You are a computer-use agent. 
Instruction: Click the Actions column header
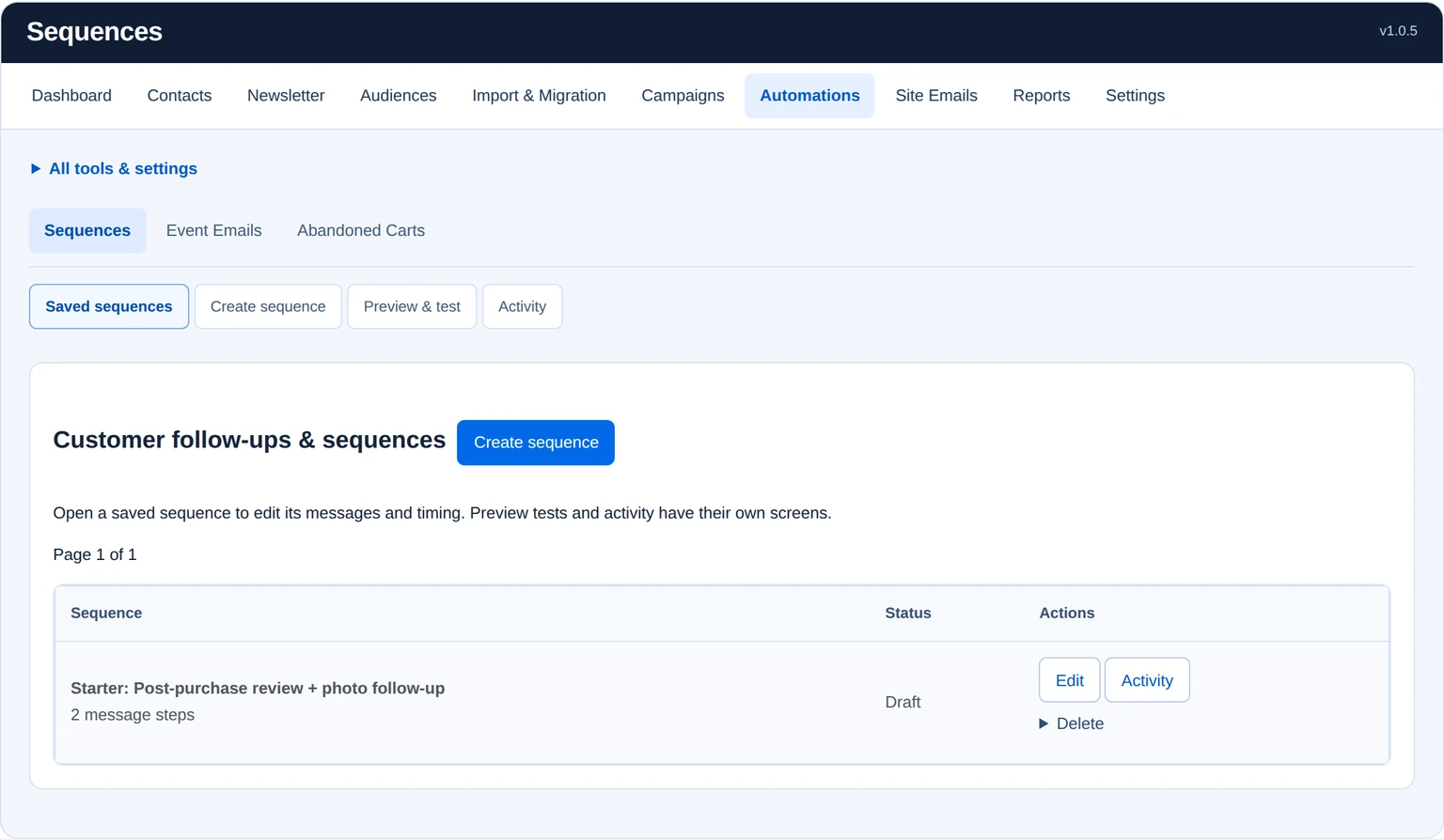click(1067, 614)
